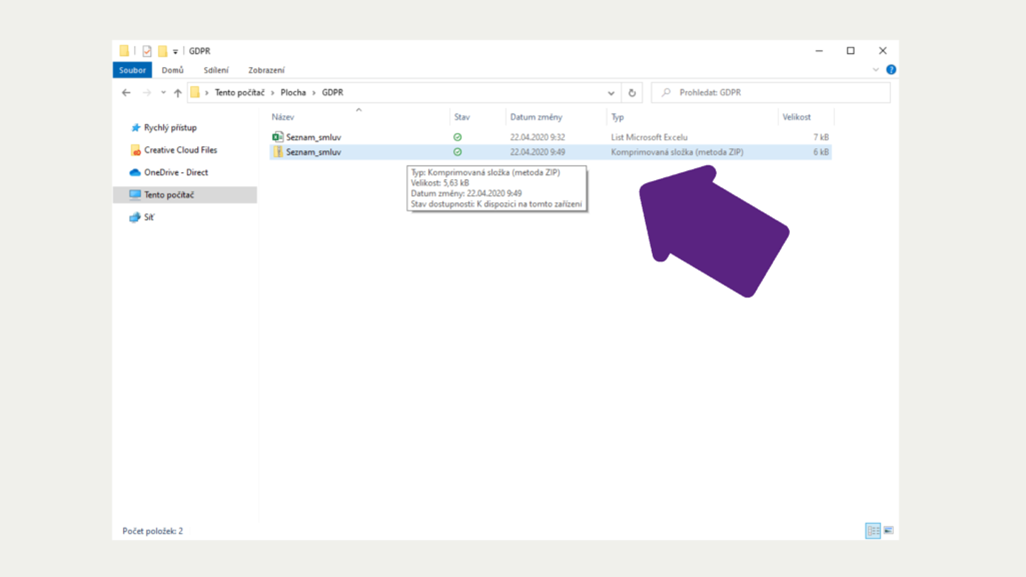Sort by the Typ column header
The height and width of the screenshot is (577, 1026).
tap(618, 117)
